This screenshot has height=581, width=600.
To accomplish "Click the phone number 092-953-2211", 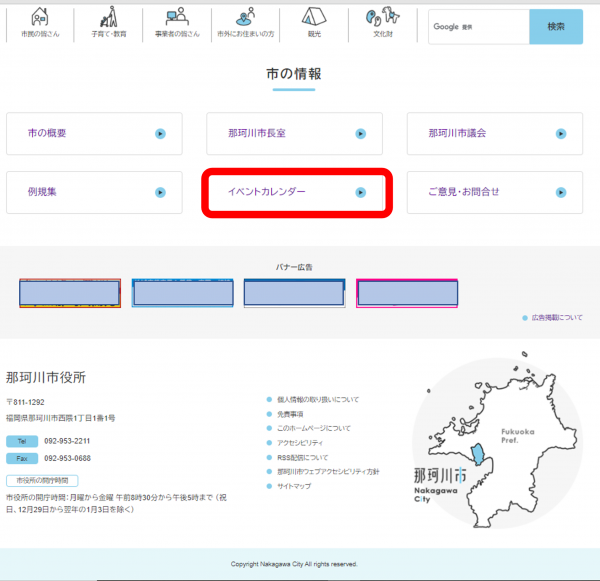I will pos(67,441).
